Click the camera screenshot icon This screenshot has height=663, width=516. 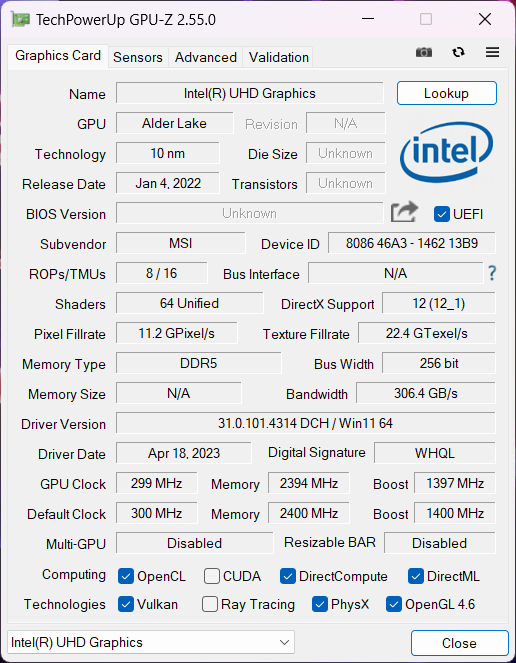pos(424,52)
